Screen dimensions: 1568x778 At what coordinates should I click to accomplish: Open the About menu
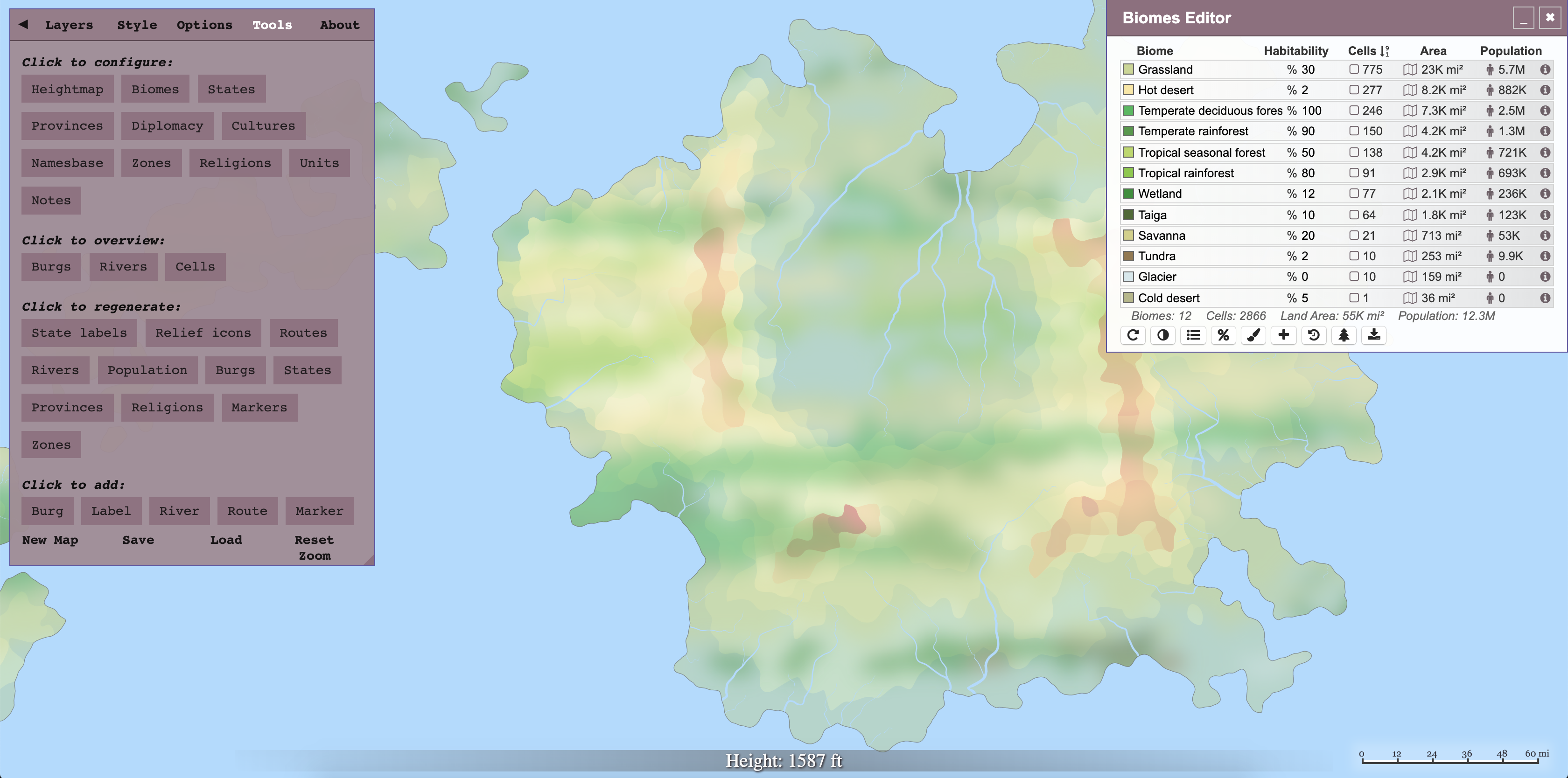pyautogui.click(x=339, y=25)
